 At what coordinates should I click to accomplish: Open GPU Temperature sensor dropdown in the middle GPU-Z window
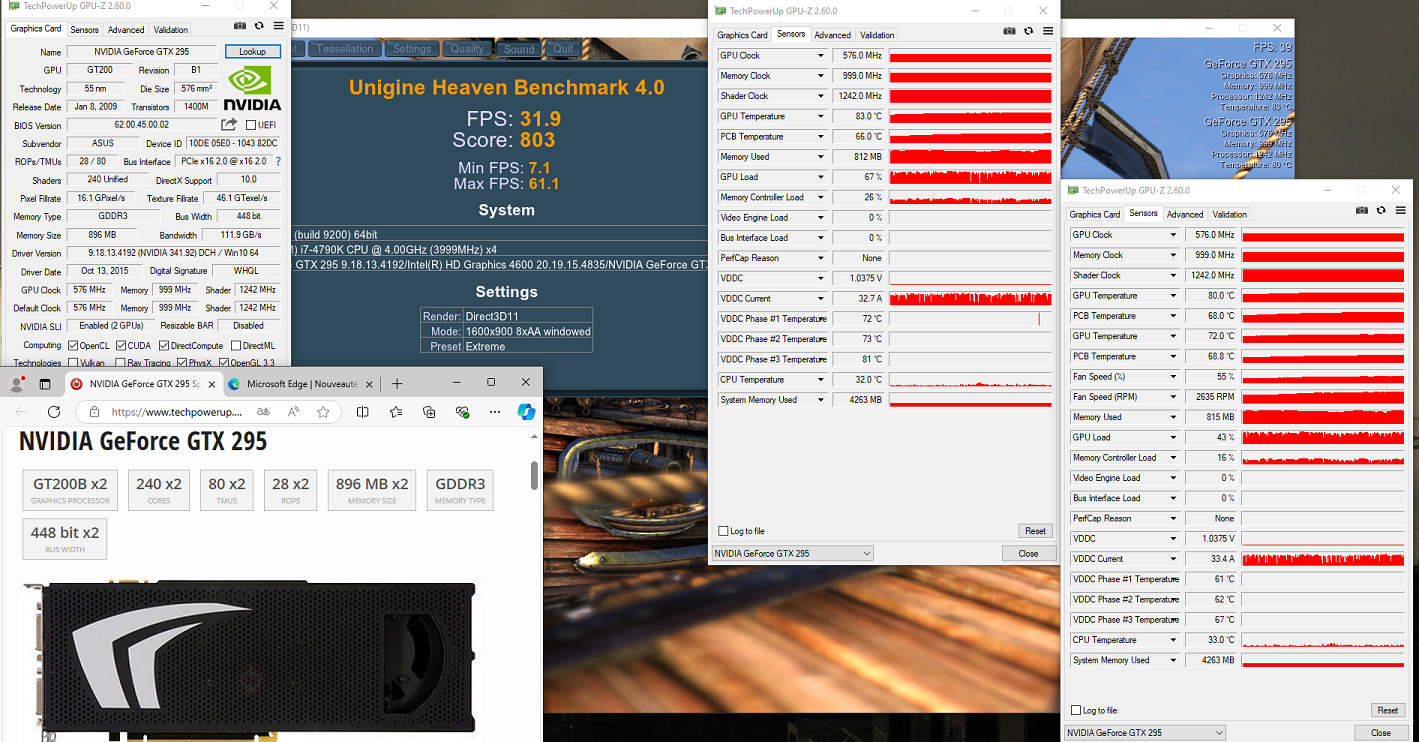[821, 117]
